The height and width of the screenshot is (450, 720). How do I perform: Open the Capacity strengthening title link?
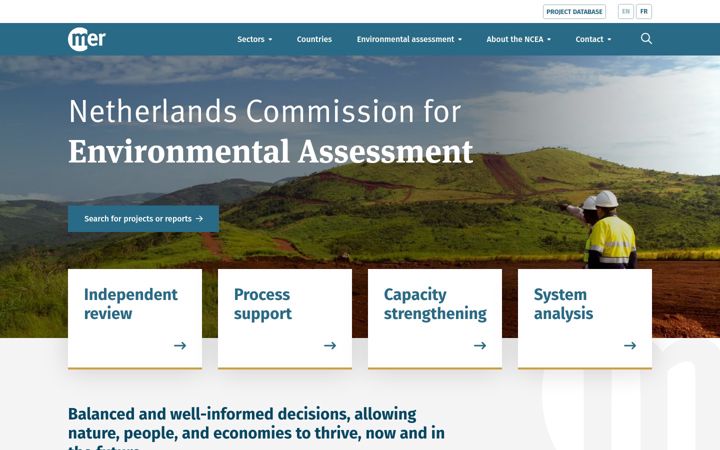[435, 304]
